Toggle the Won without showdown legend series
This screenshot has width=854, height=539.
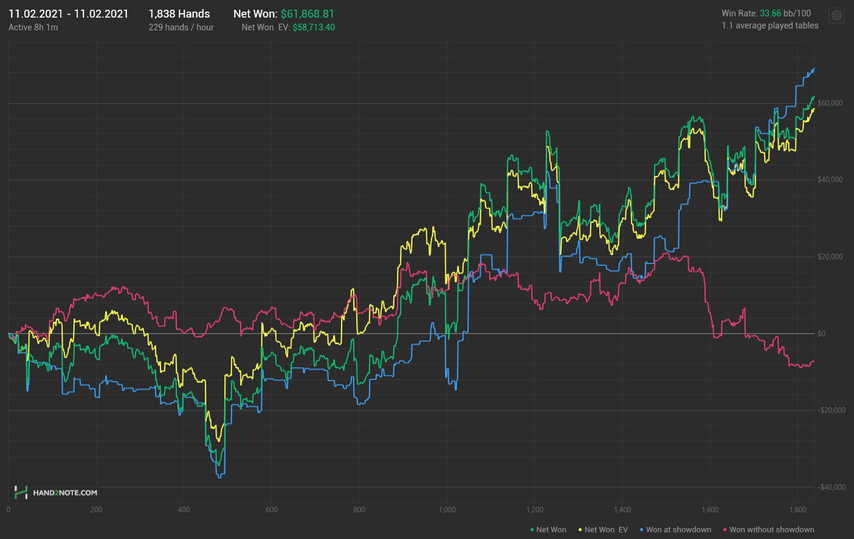click(768, 530)
